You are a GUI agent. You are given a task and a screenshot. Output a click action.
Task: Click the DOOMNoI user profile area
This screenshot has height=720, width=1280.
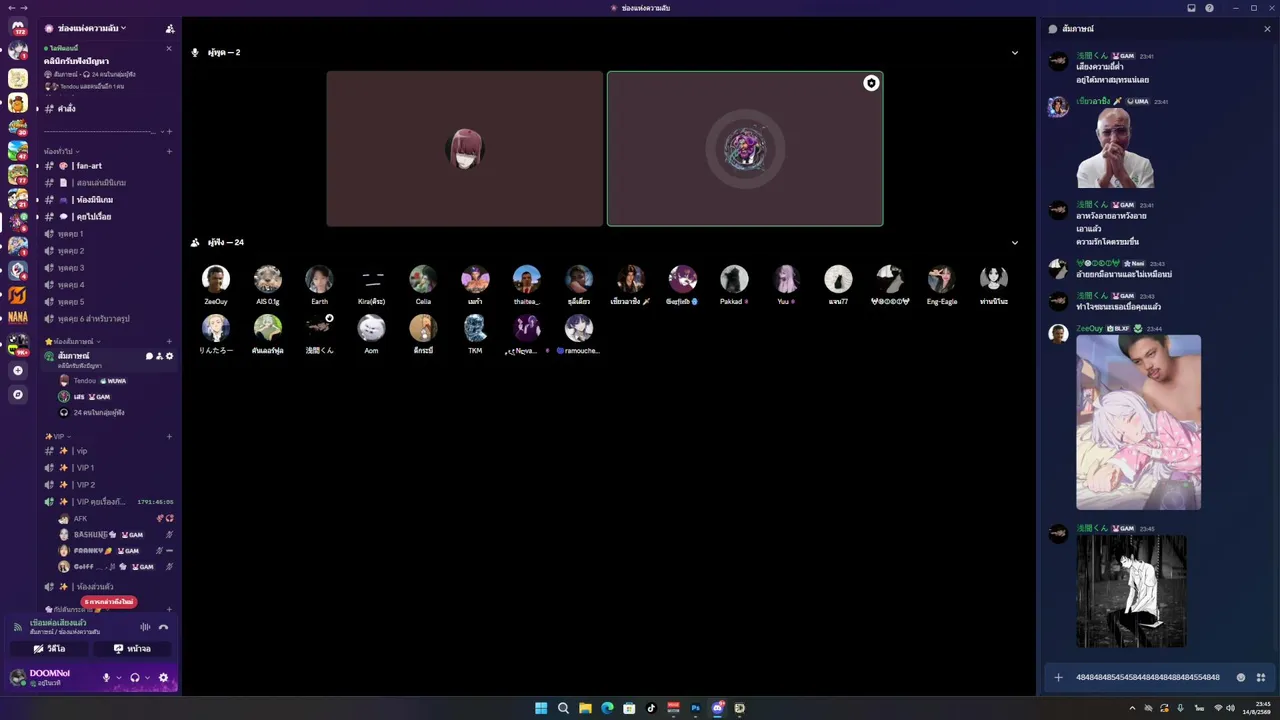[x=52, y=678]
